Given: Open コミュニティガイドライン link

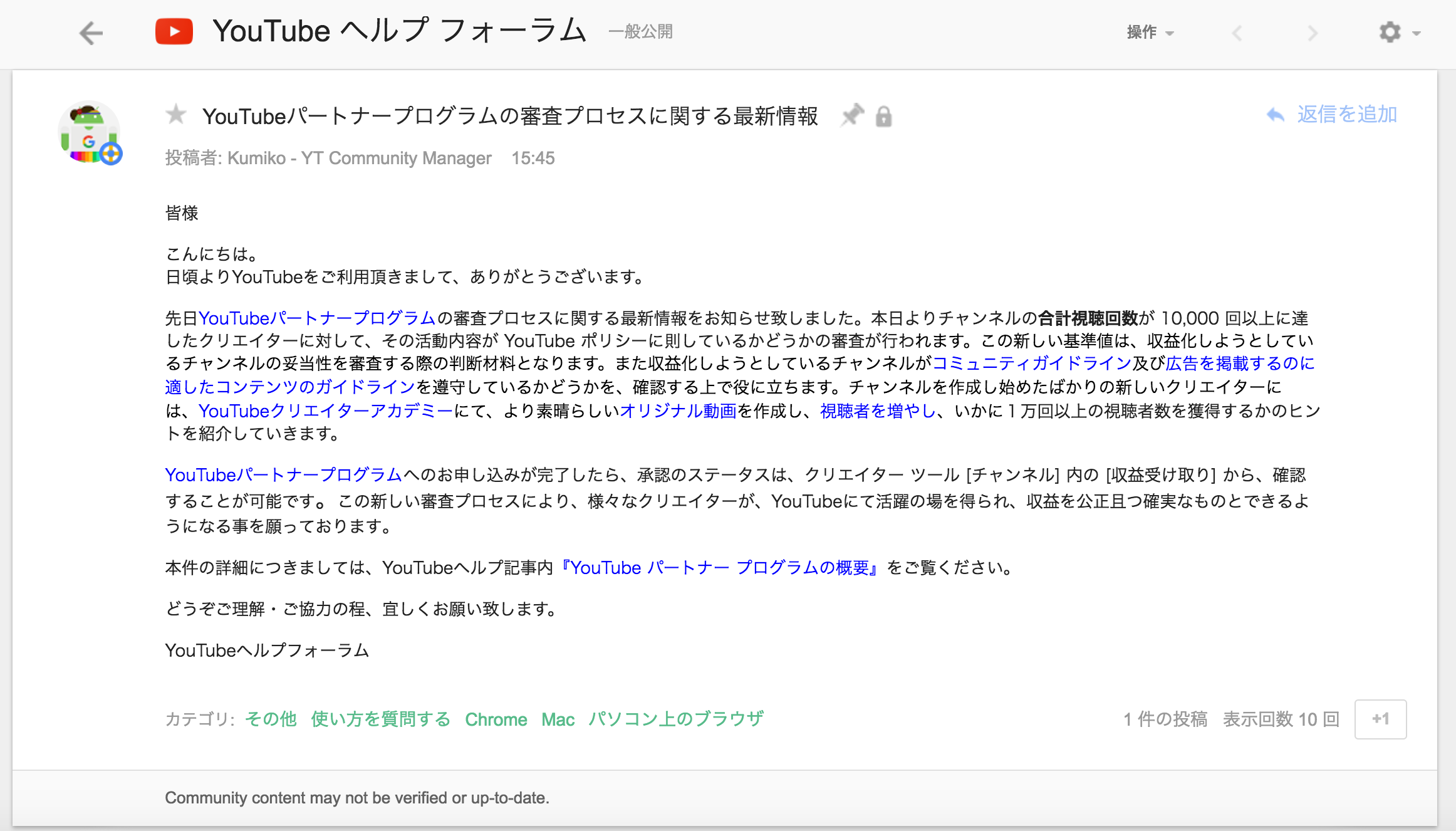Looking at the screenshot, I should tap(1032, 363).
